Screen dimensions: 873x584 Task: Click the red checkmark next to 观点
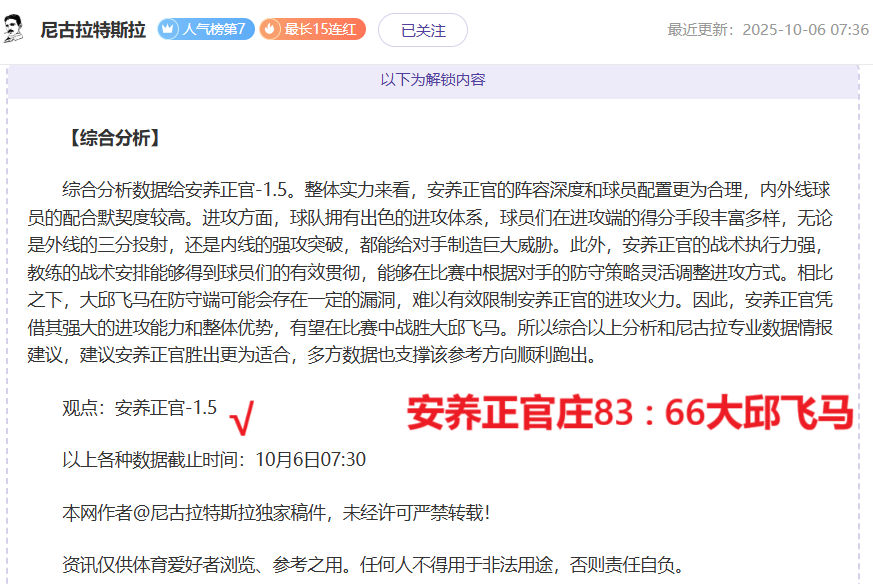point(241,418)
